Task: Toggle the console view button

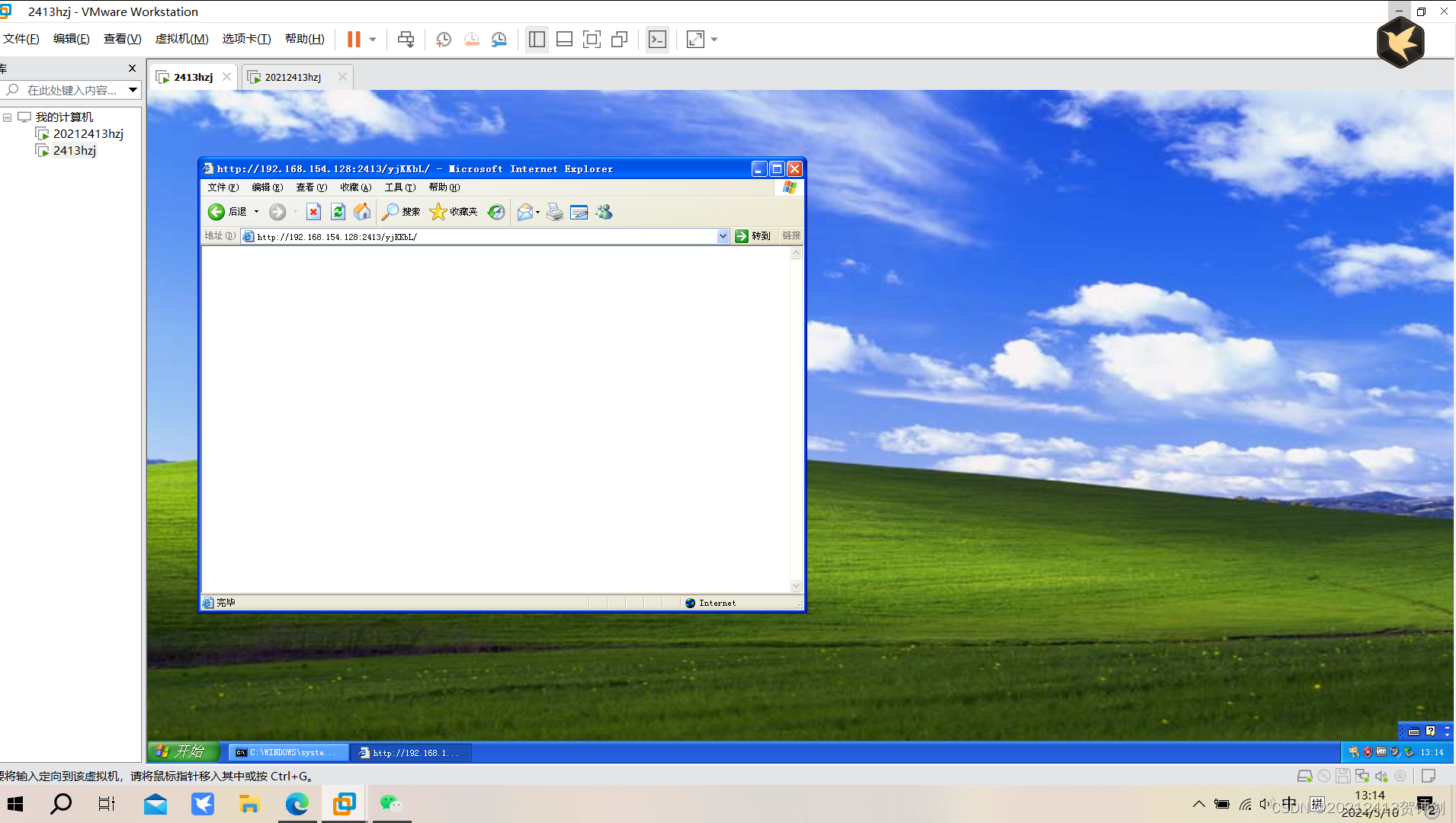Action: (x=657, y=40)
